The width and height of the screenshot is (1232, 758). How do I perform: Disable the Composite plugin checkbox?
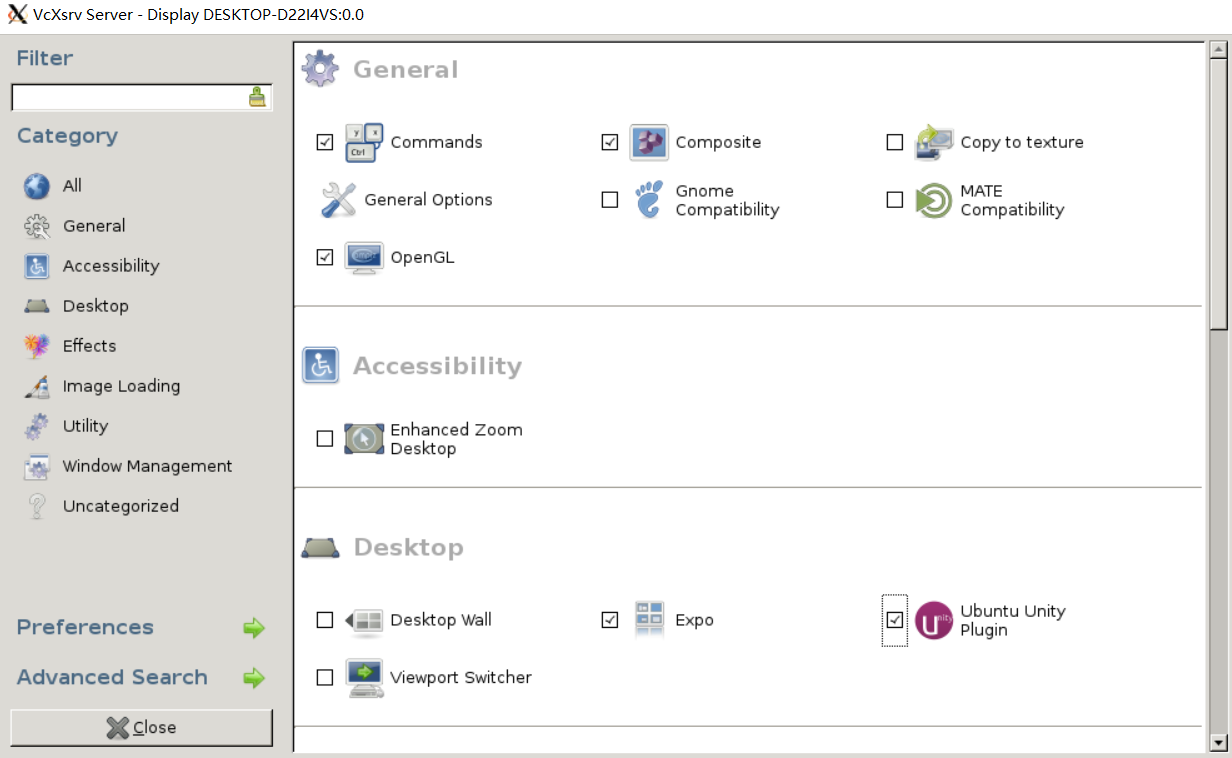[x=610, y=142]
